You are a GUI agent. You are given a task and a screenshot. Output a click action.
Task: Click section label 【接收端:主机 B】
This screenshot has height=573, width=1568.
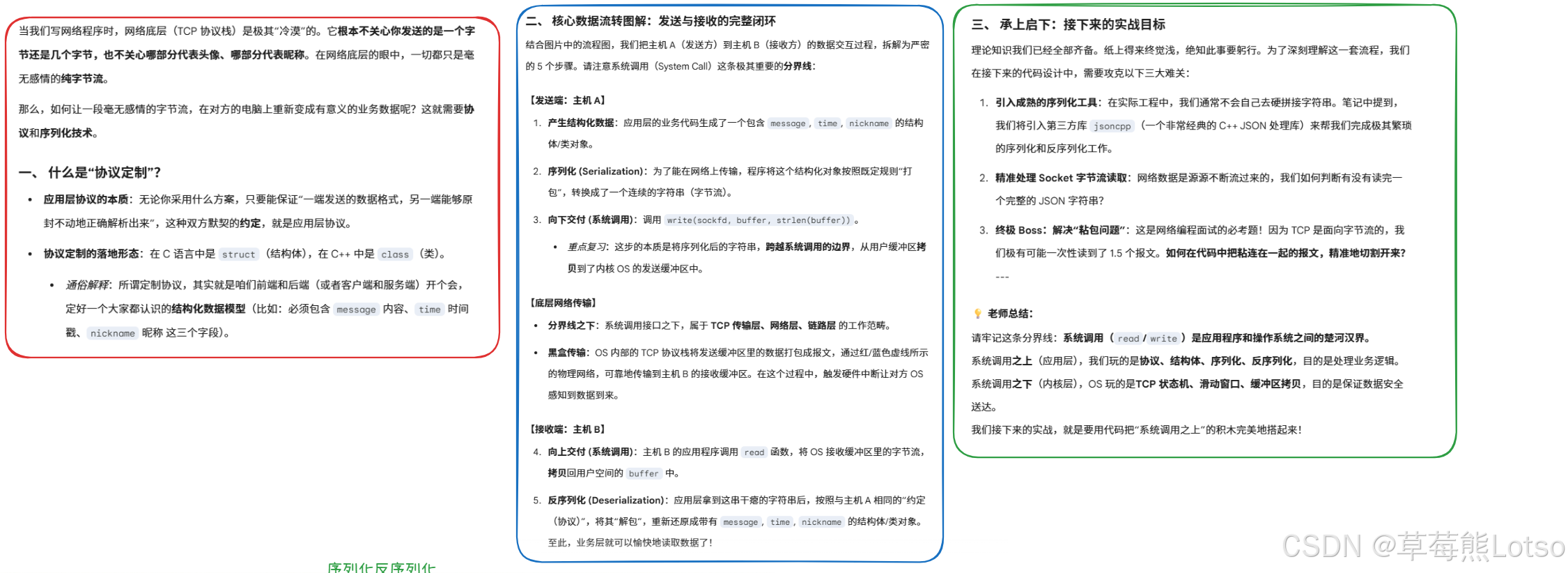(x=568, y=429)
